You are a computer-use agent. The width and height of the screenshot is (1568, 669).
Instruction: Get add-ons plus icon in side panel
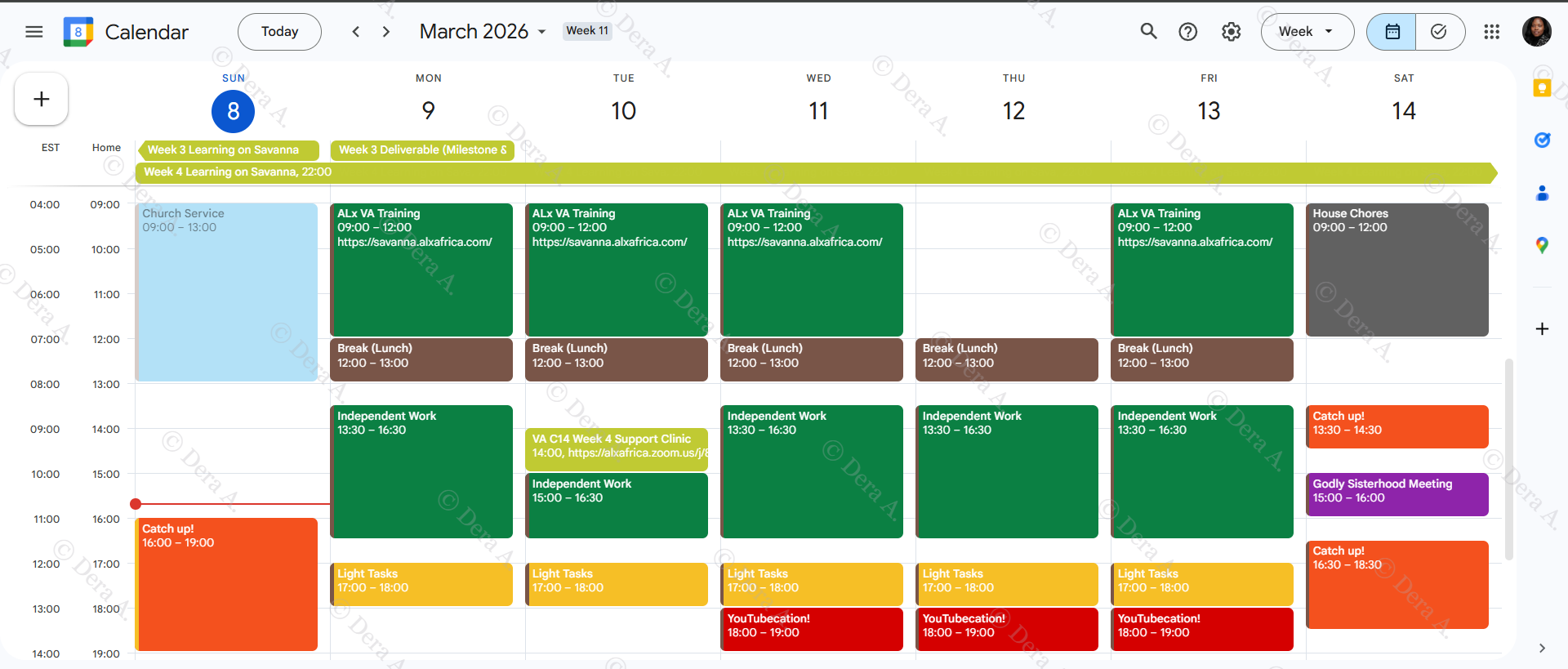pos(1542,329)
